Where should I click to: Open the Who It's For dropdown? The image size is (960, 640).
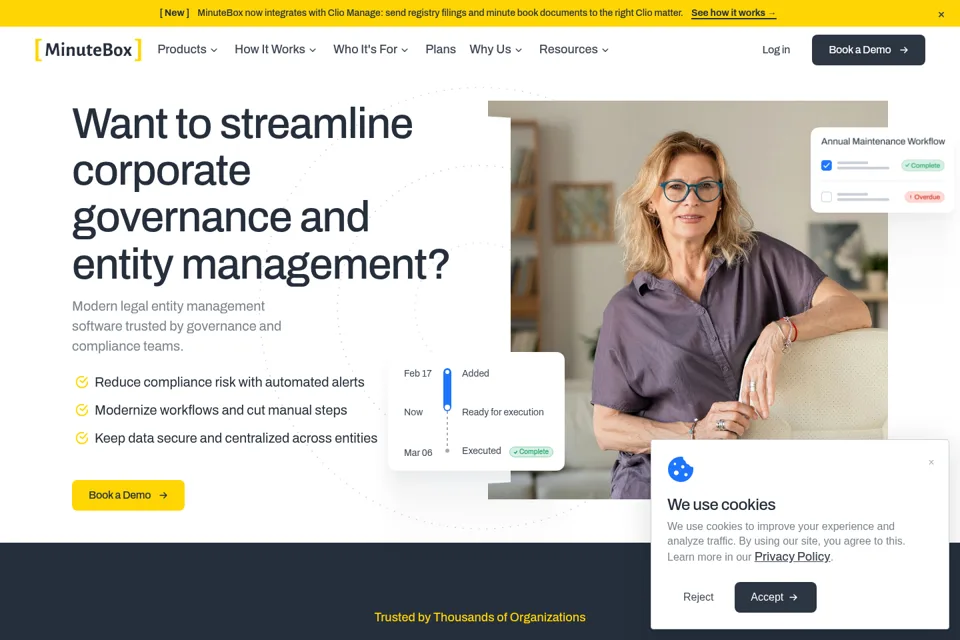[370, 50]
